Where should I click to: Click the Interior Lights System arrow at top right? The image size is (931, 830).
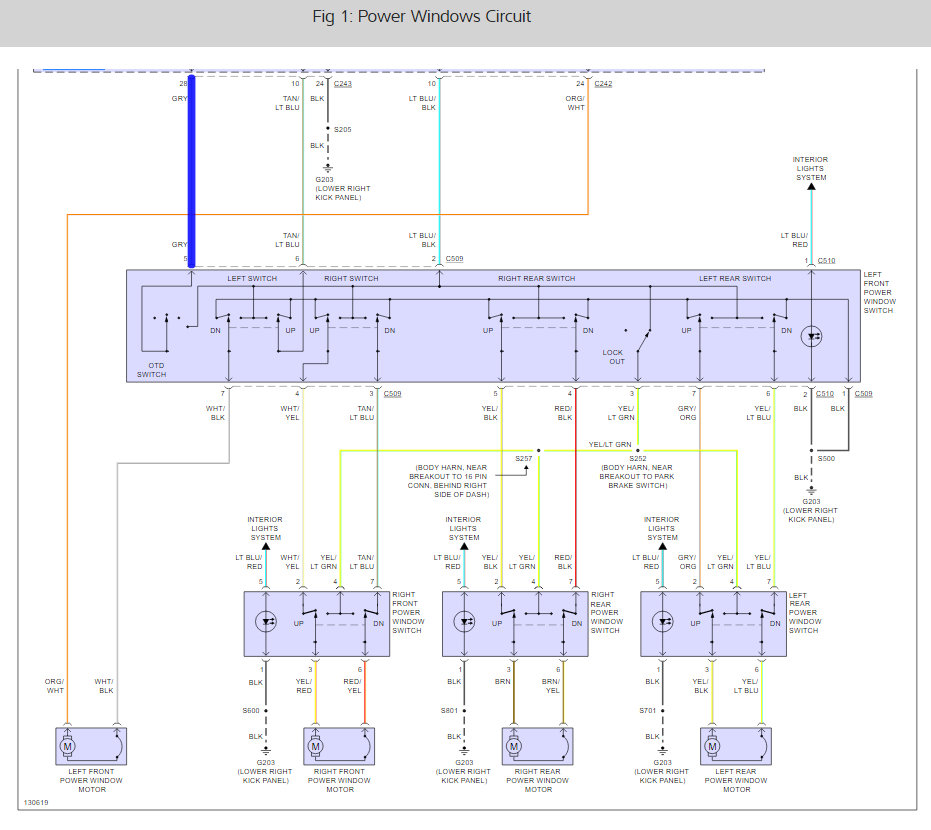812,186
